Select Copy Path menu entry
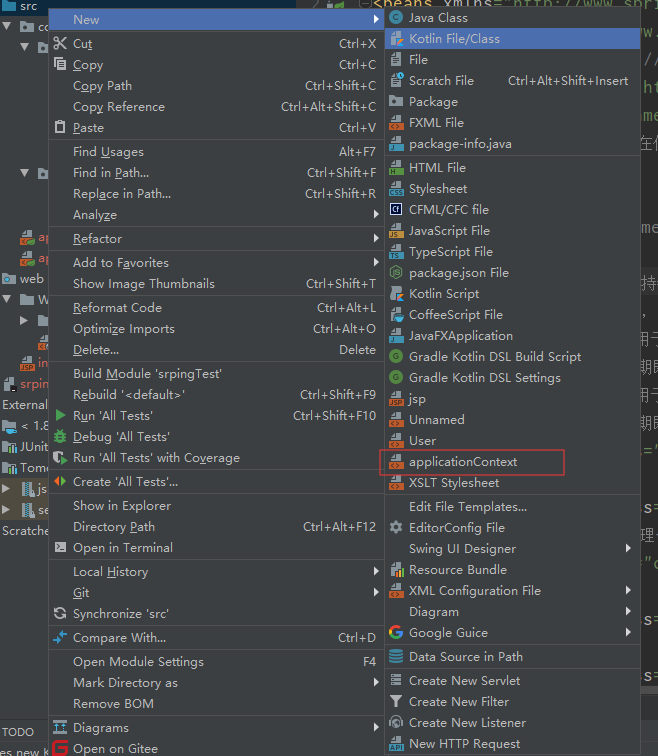658x756 pixels. pyautogui.click(x=216, y=86)
